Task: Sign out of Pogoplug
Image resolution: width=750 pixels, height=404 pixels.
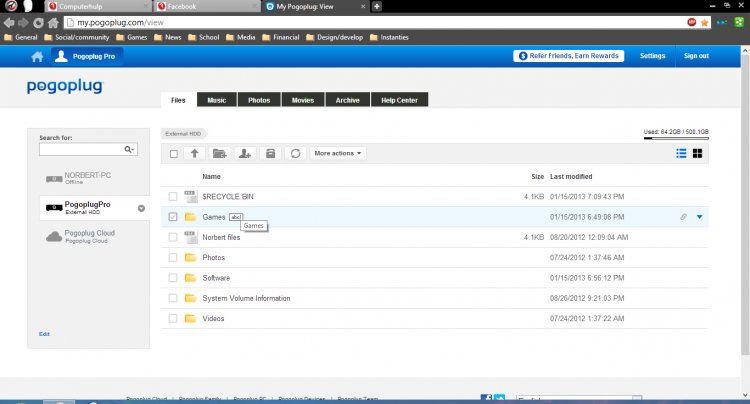Action: point(696,56)
